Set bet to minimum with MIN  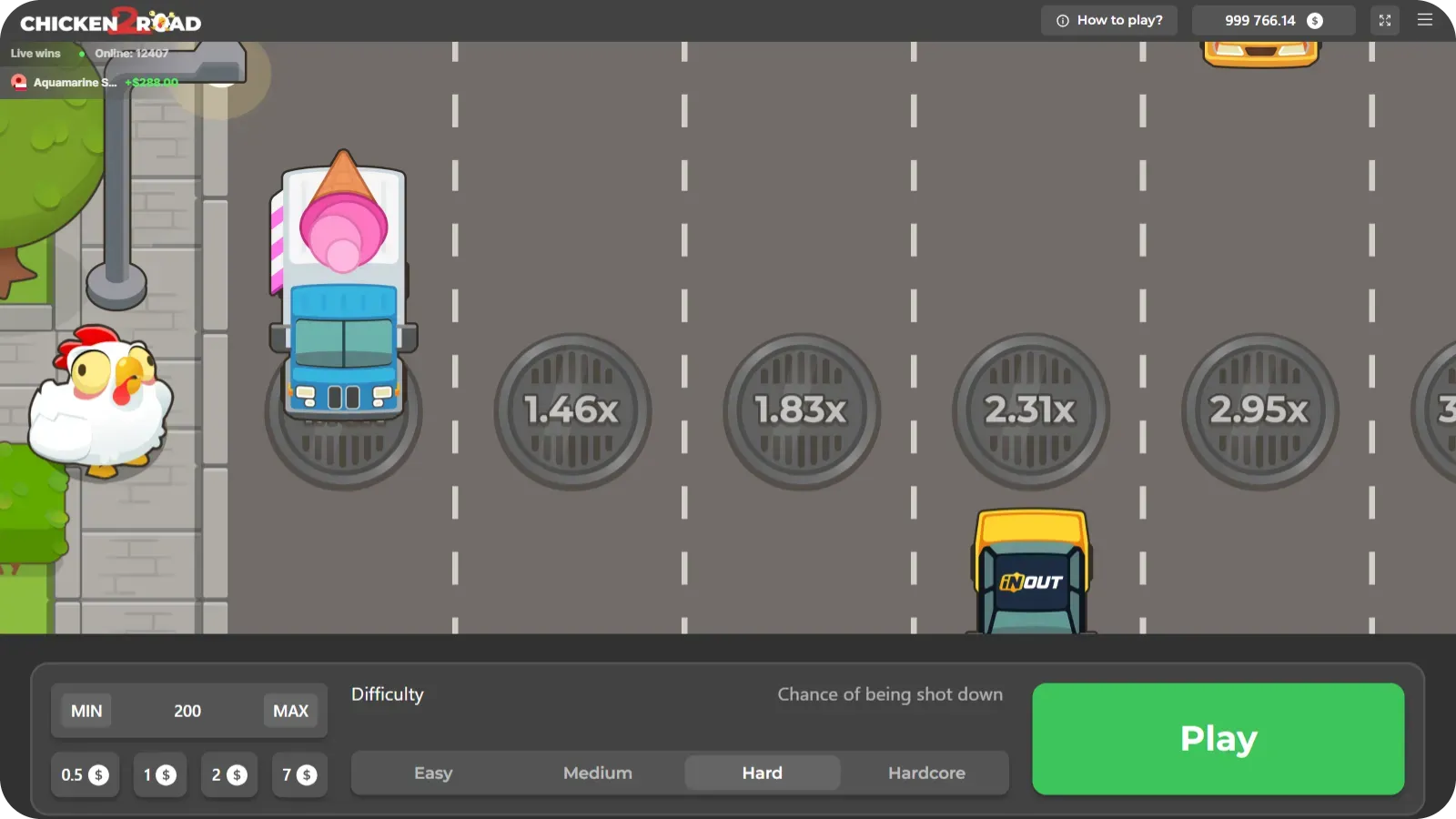pos(86,711)
